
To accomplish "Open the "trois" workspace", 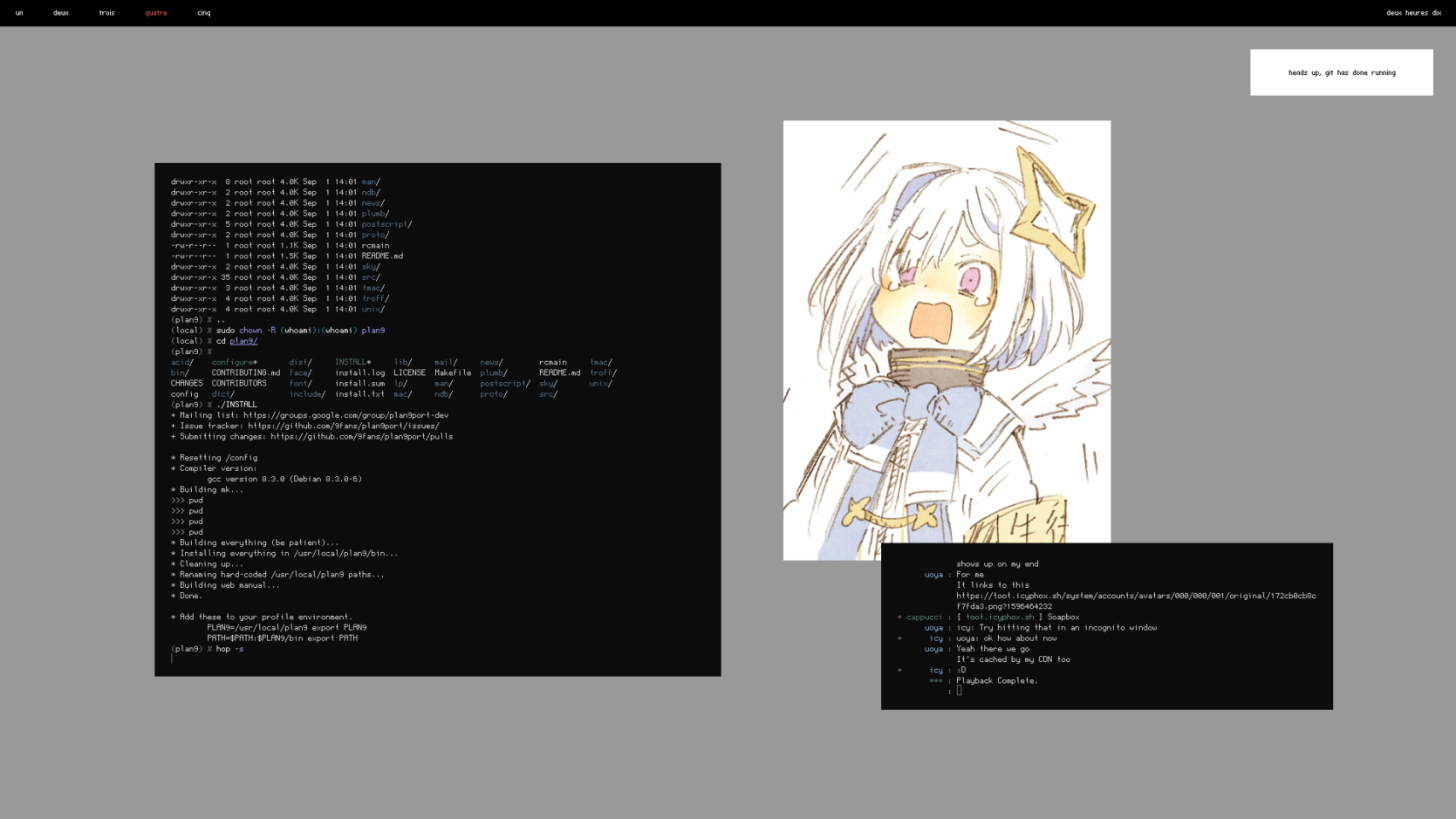I will pos(107,13).
